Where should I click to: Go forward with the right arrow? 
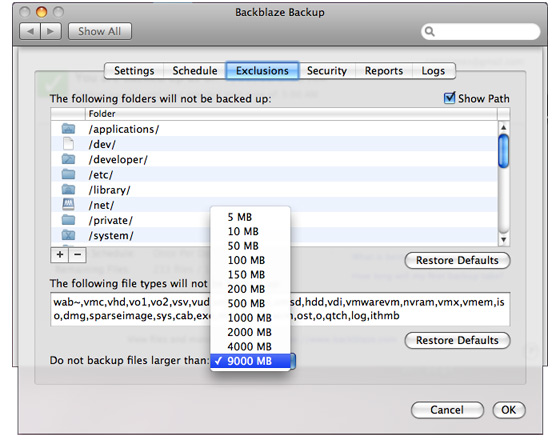(51, 31)
